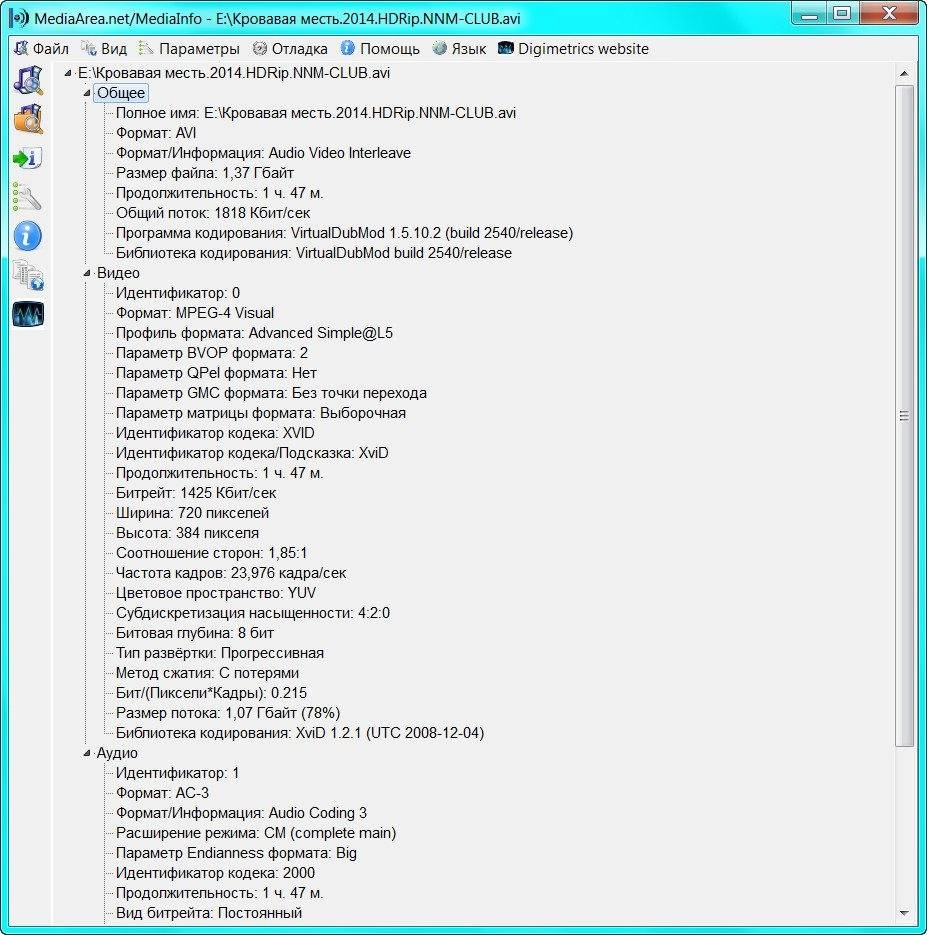Select 'Цветовое пространство: YUV' row

coord(216,593)
